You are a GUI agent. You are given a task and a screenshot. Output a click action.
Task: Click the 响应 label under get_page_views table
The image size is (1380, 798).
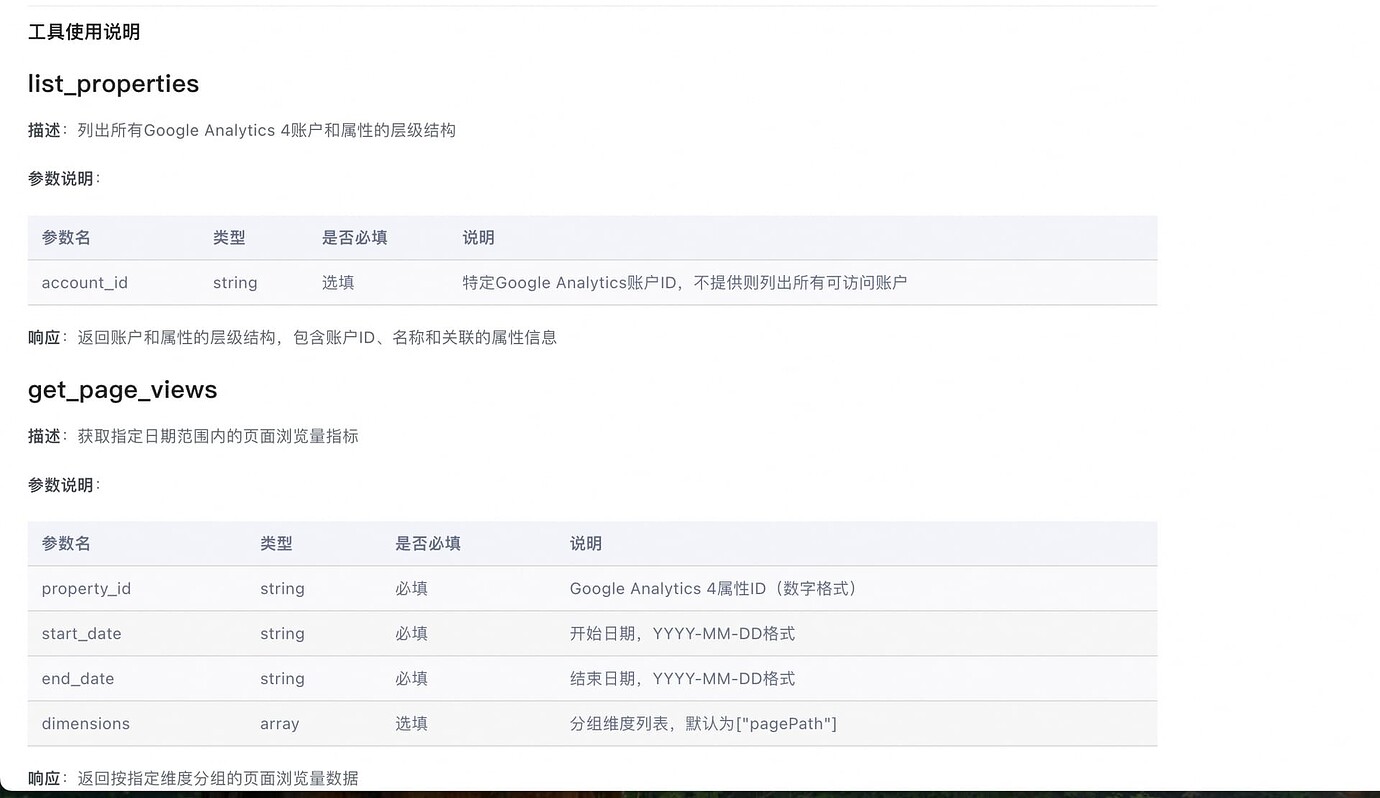click(44, 777)
